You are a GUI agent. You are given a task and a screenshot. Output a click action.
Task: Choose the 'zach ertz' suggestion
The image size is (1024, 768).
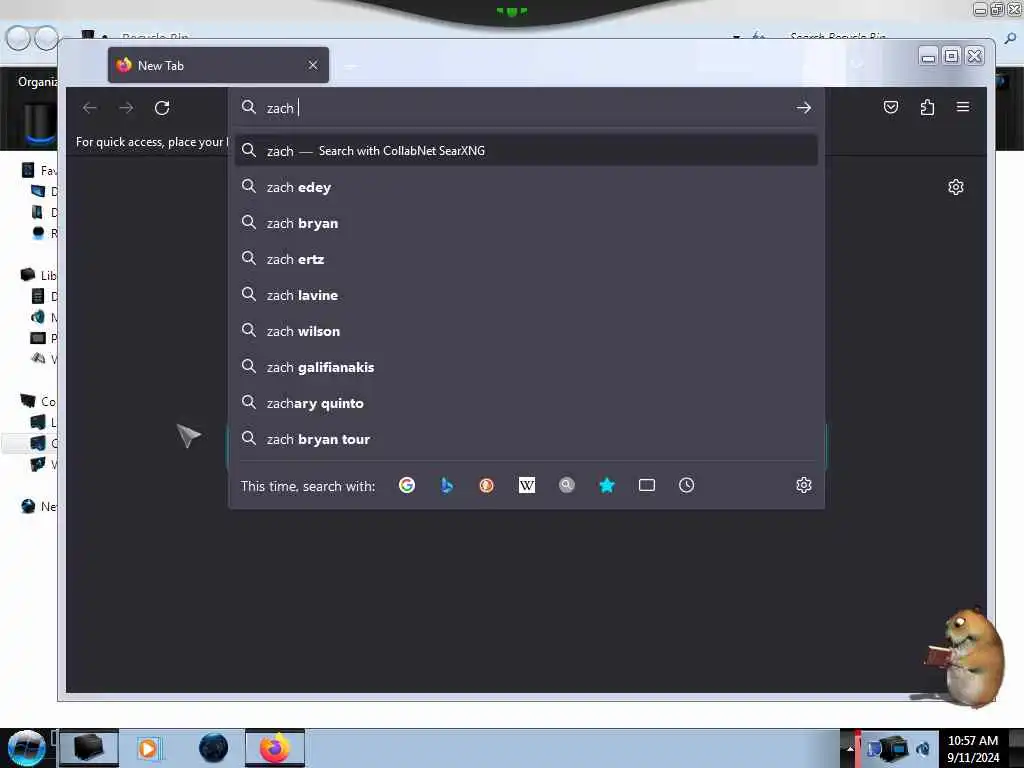click(x=526, y=259)
